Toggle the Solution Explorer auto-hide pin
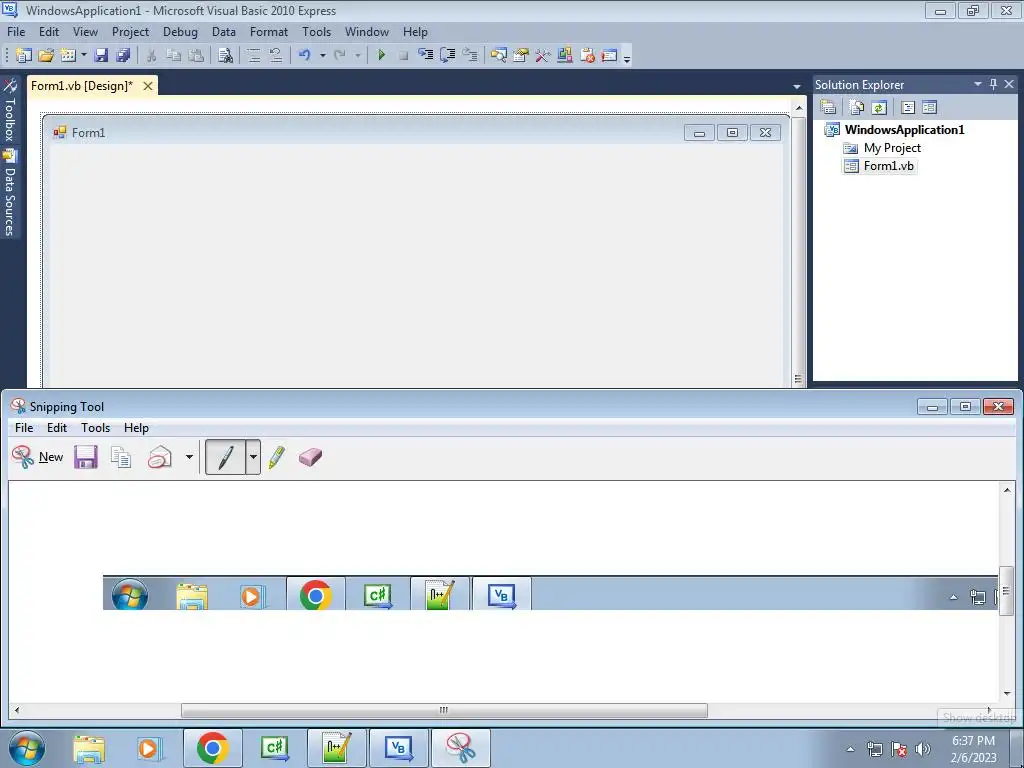Viewport: 1024px width, 768px height. pos(993,84)
